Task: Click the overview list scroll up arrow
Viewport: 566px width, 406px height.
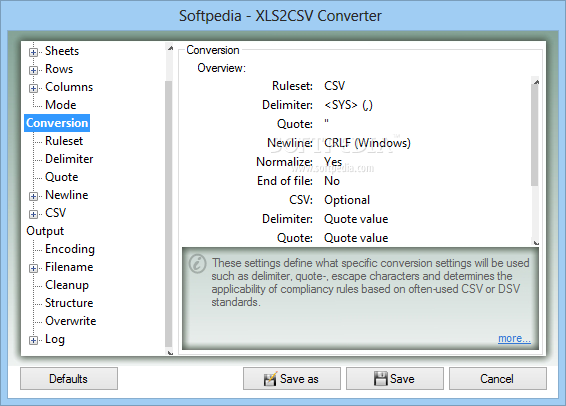Action: [536, 82]
